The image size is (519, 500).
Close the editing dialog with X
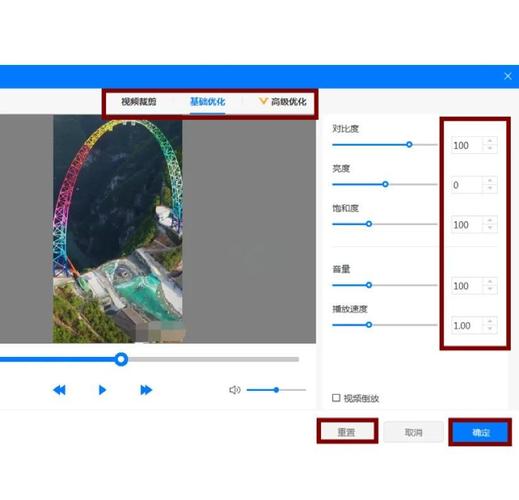click(508, 76)
